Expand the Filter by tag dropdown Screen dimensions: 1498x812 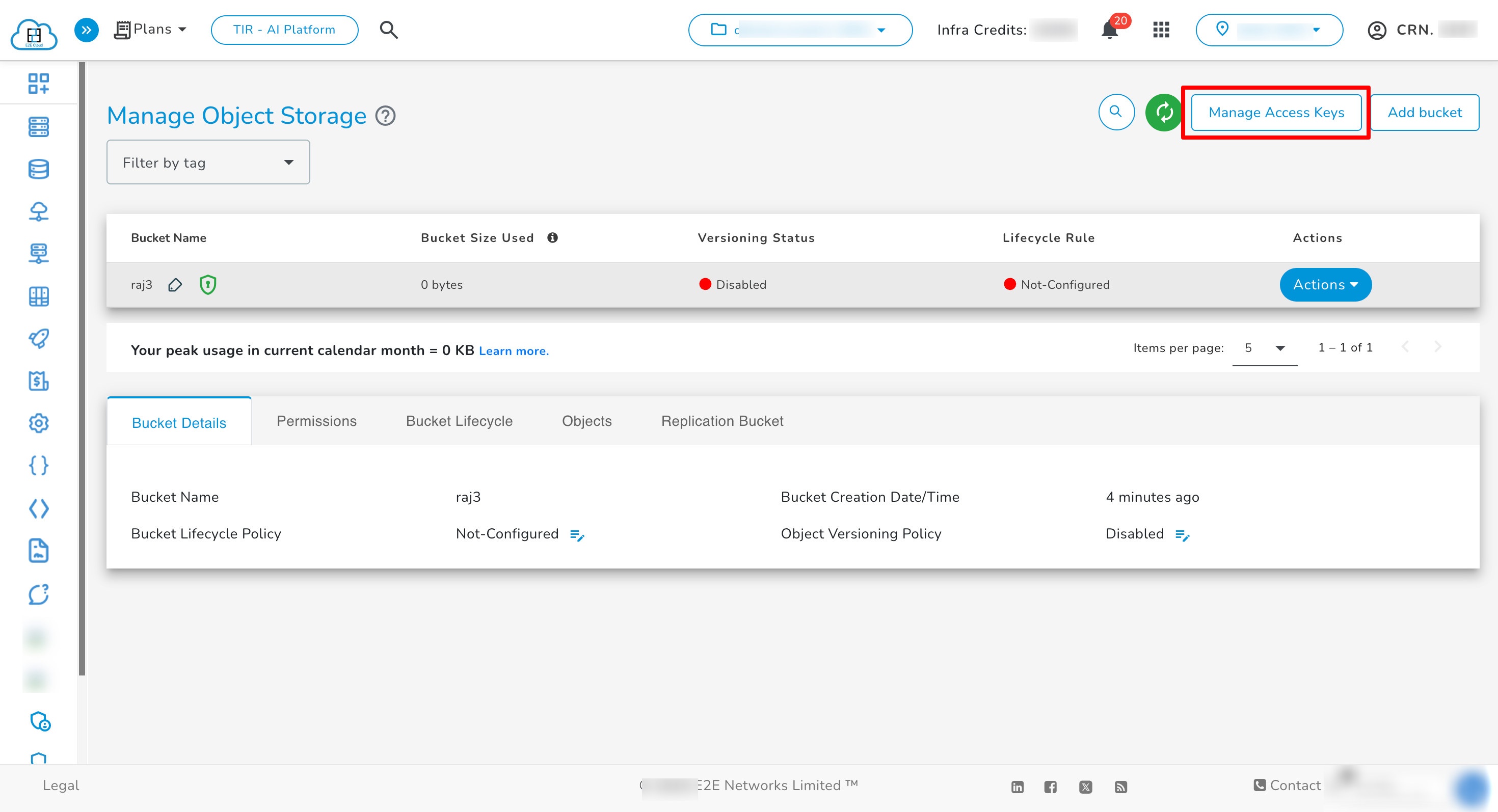[x=207, y=162]
